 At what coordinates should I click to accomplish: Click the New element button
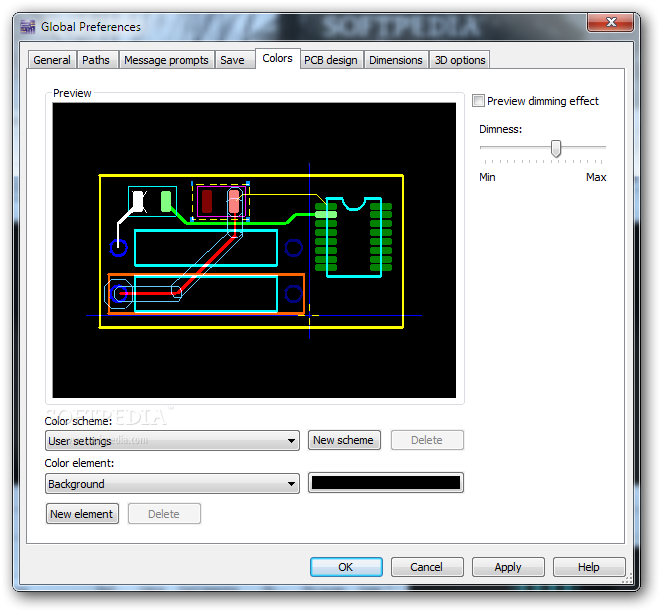pos(82,514)
